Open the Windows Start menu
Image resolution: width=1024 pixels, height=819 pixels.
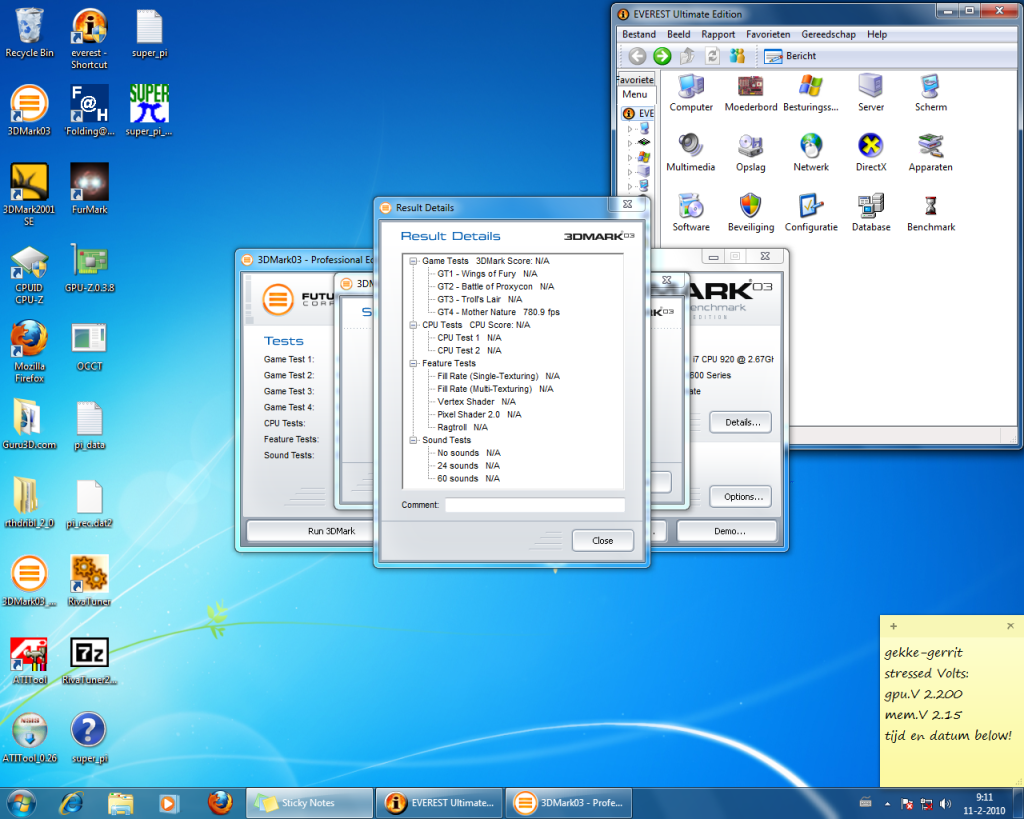click(20, 803)
